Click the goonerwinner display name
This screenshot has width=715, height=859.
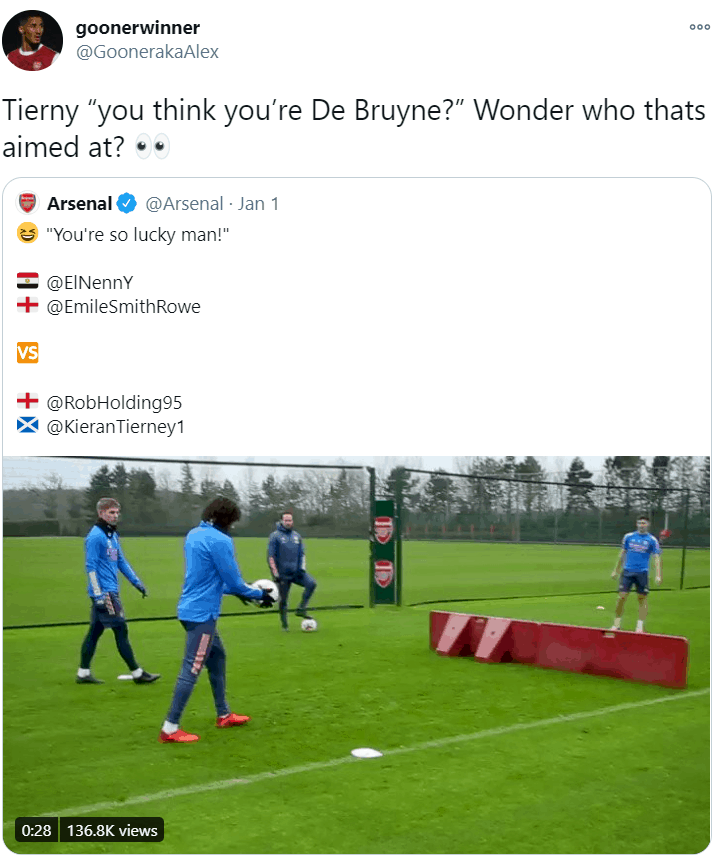pos(138,27)
